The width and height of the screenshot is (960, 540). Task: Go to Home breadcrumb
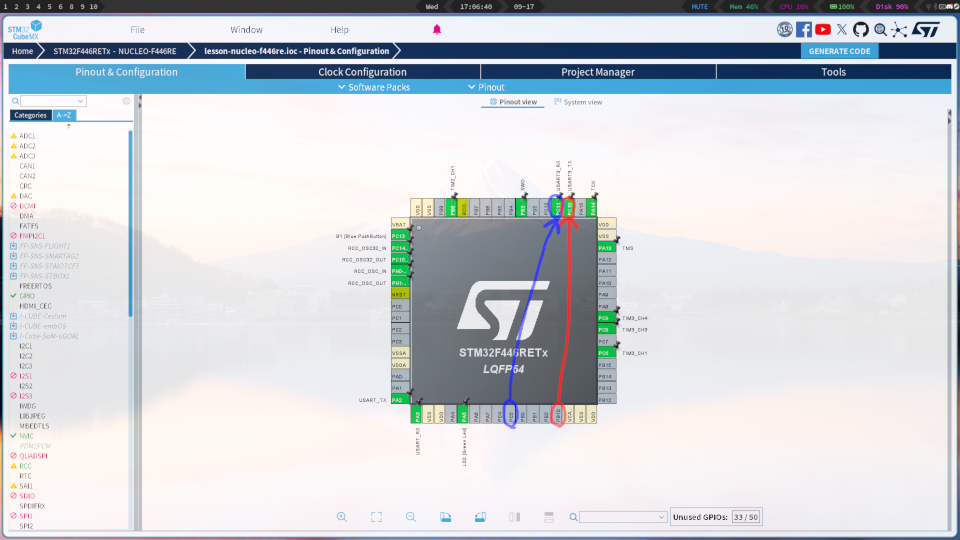(23, 51)
